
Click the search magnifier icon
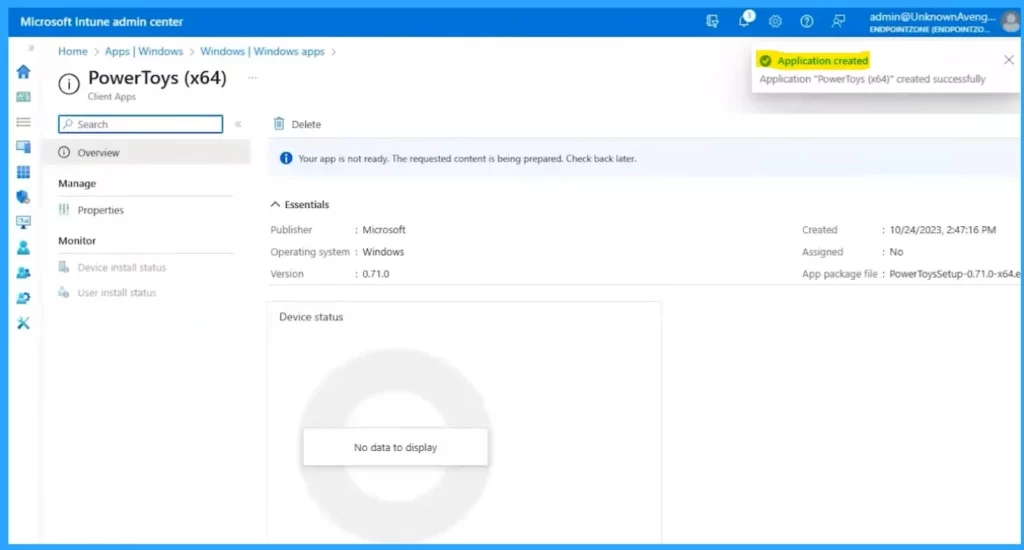68,124
